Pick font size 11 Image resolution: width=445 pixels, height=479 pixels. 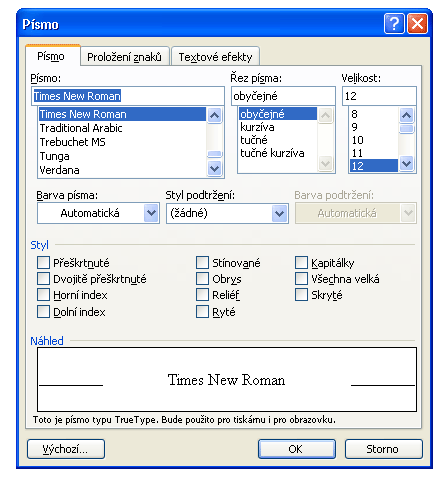374,153
